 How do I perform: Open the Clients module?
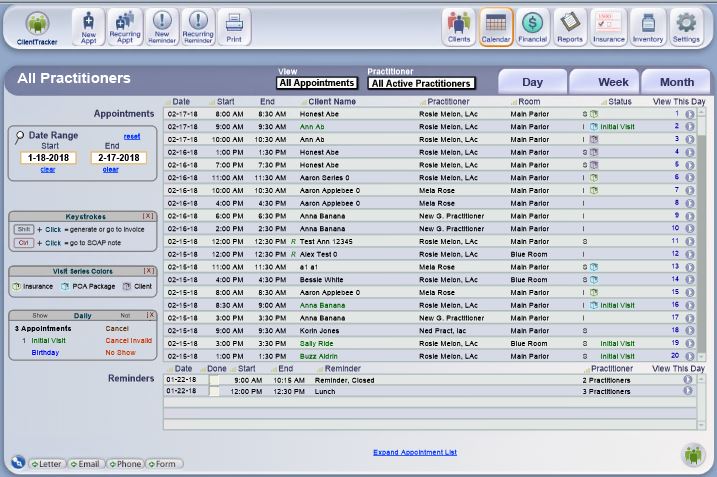[459, 27]
